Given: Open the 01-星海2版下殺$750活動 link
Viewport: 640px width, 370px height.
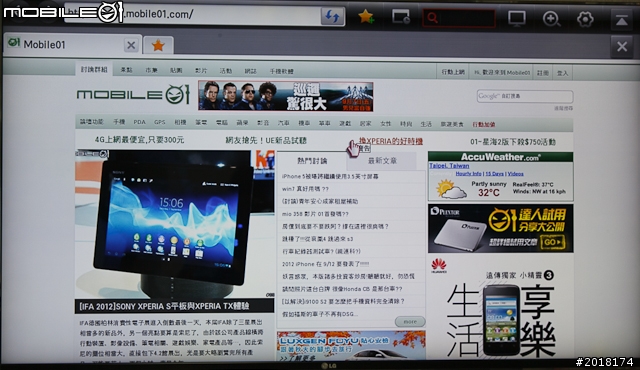Looking at the screenshot, I should pyautogui.click(x=513, y=142).
